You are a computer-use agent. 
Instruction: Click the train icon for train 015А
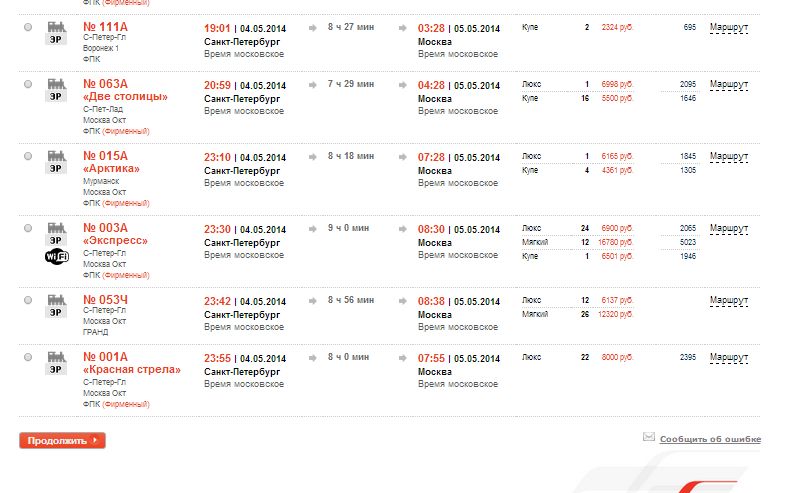[56, 155]
